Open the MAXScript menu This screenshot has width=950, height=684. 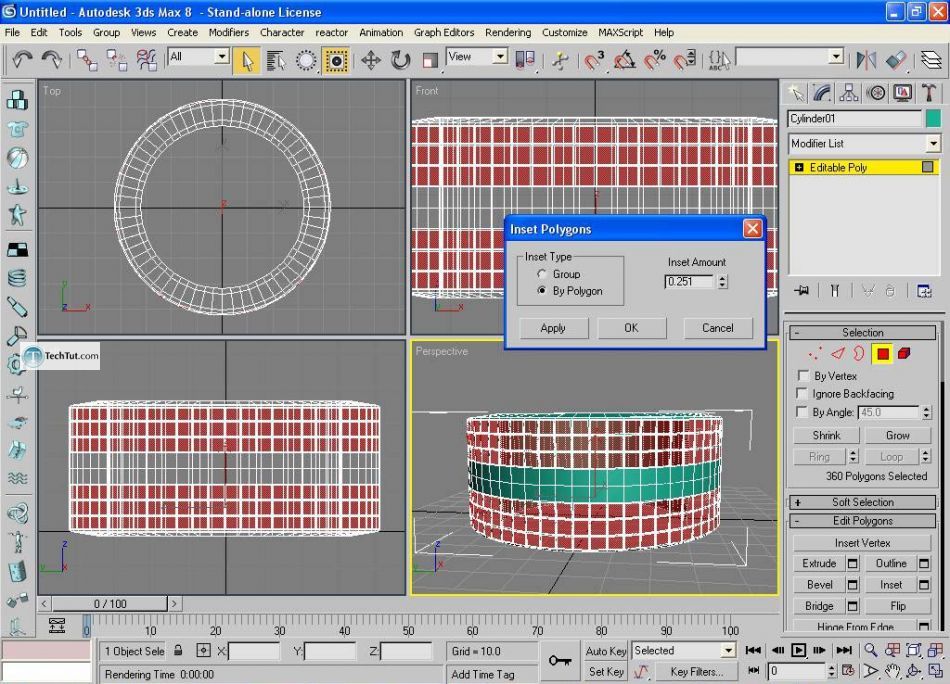(620, 32)
